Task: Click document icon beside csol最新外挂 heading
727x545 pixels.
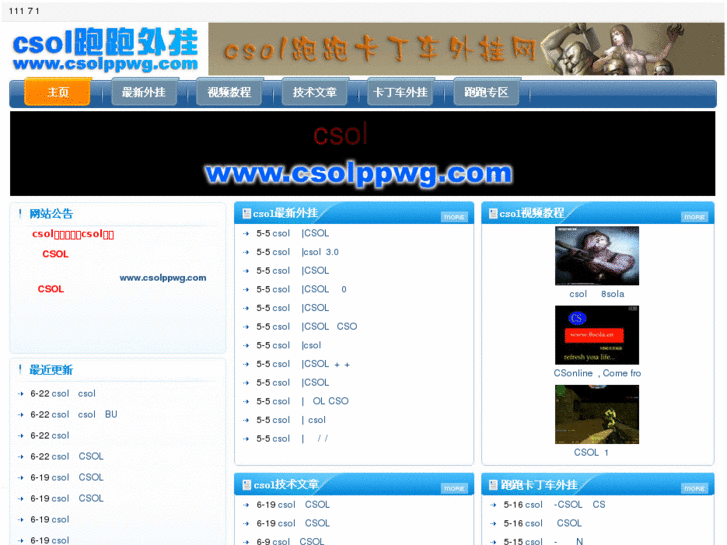Action: pyautogui.click(x=247, y=213)
